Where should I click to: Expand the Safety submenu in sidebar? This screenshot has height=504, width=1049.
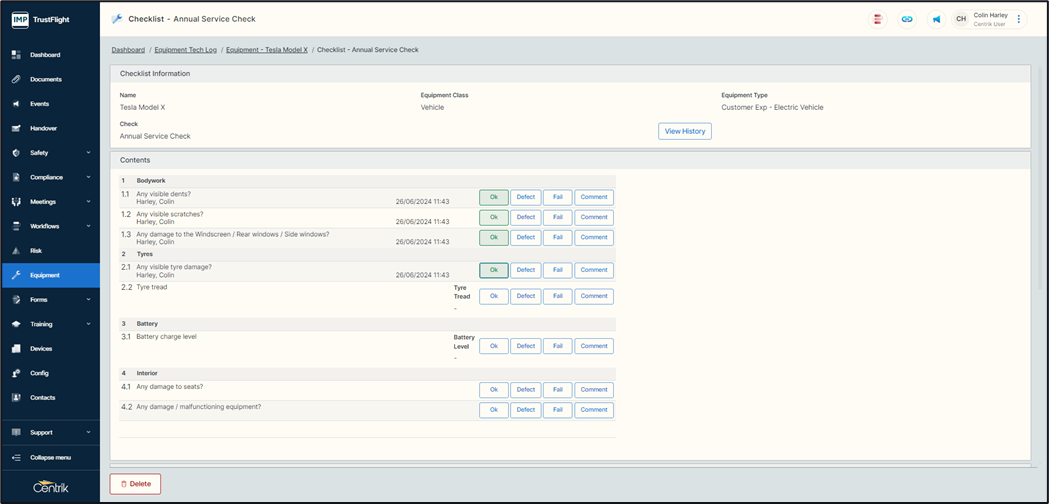(89, 153)
